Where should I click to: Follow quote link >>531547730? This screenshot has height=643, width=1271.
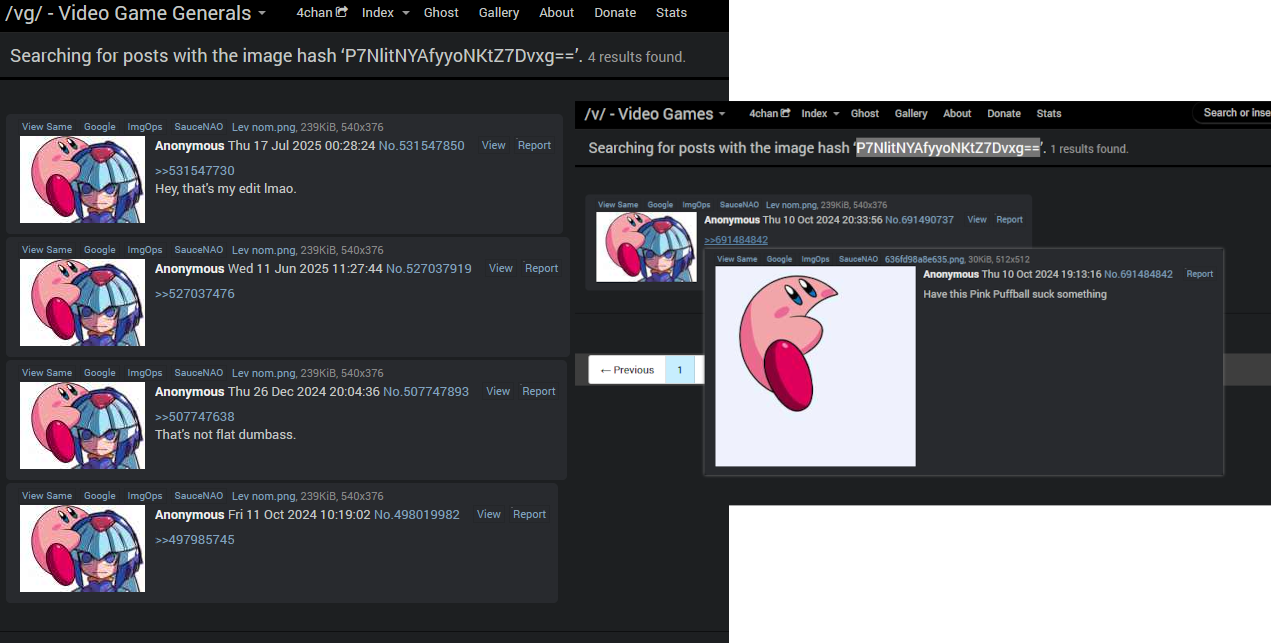point(195,171)
